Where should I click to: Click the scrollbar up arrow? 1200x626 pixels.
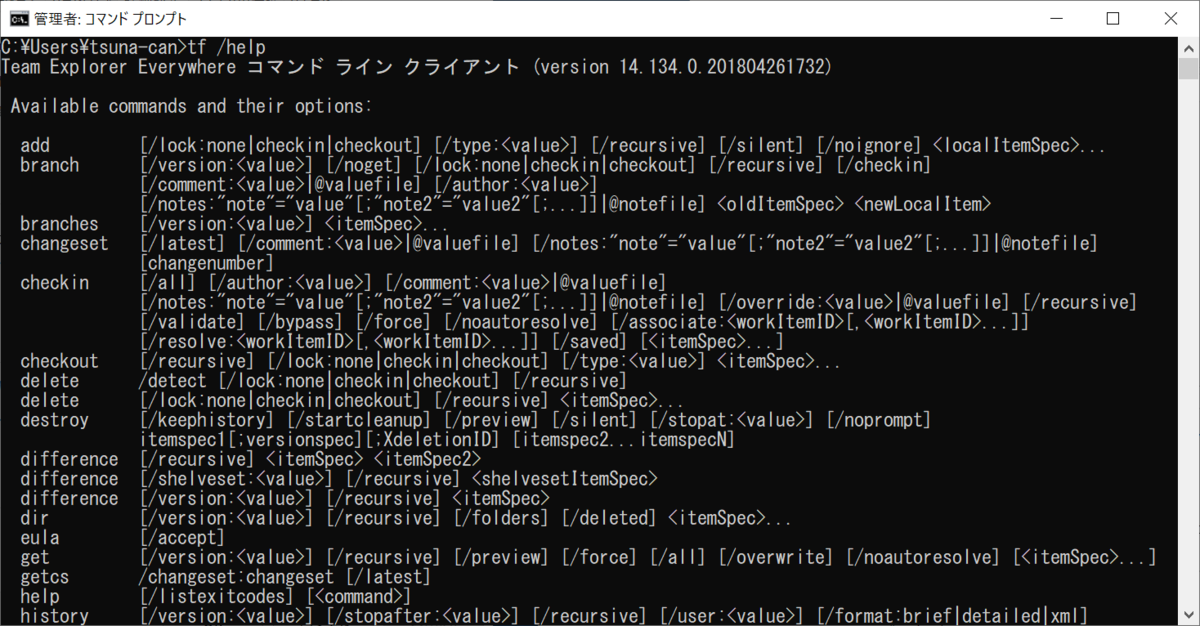[1188, 46]
